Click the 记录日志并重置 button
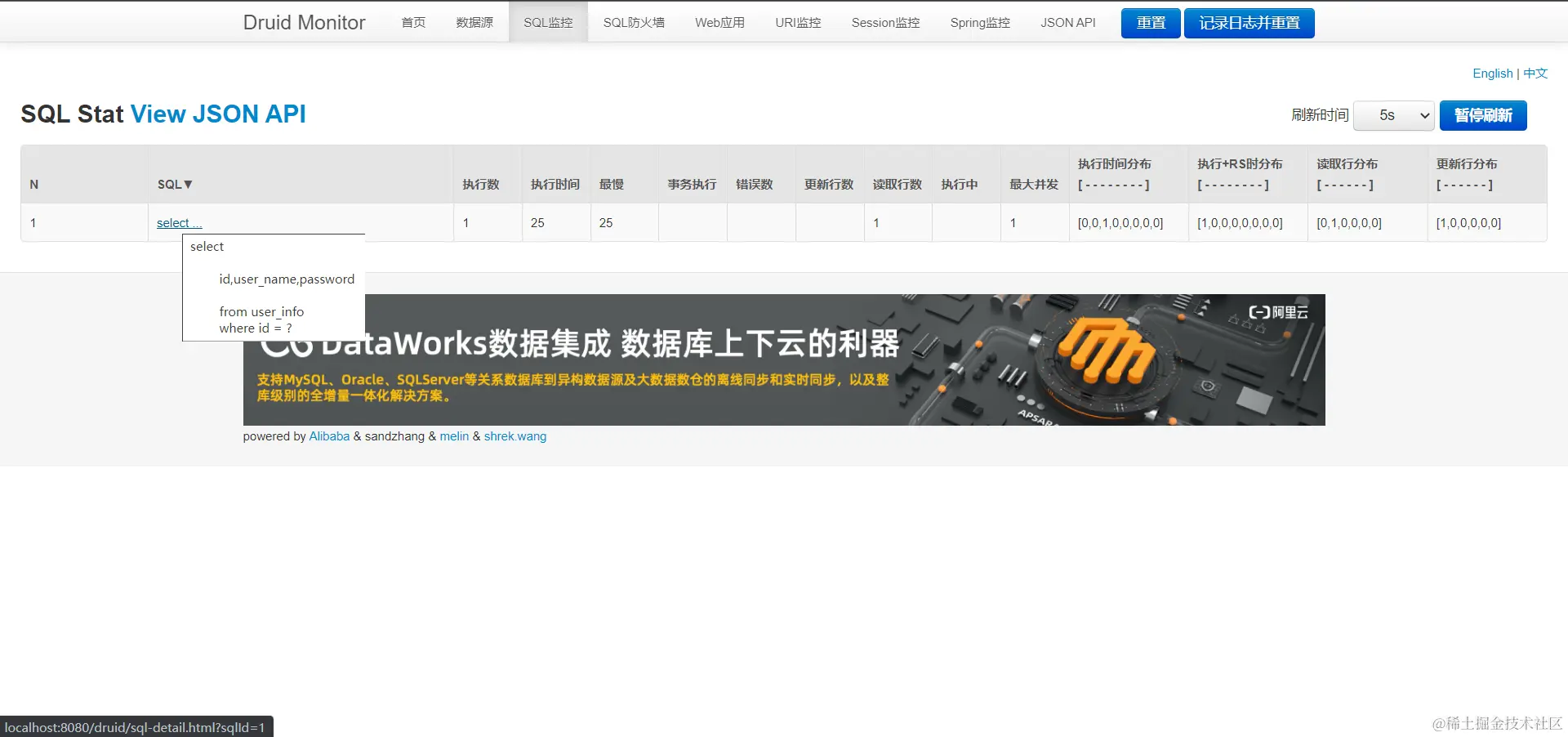Image resolution: width=1568 pixels, height=737 pixels. point(1249,23)
